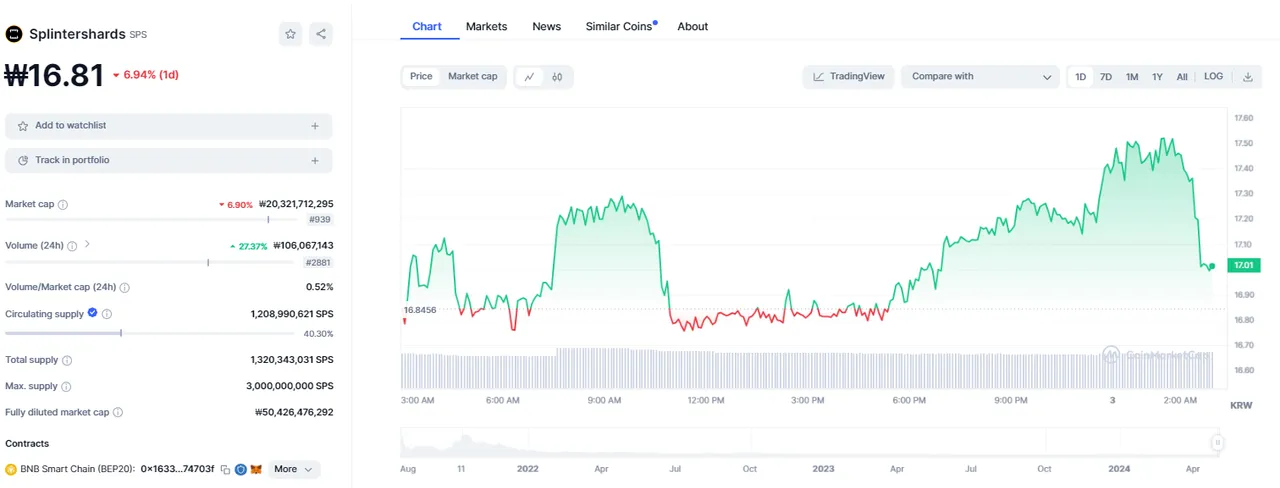Click the Splintershards coin logo
This screenshot has width=1280, height=488.
(14, 34)
